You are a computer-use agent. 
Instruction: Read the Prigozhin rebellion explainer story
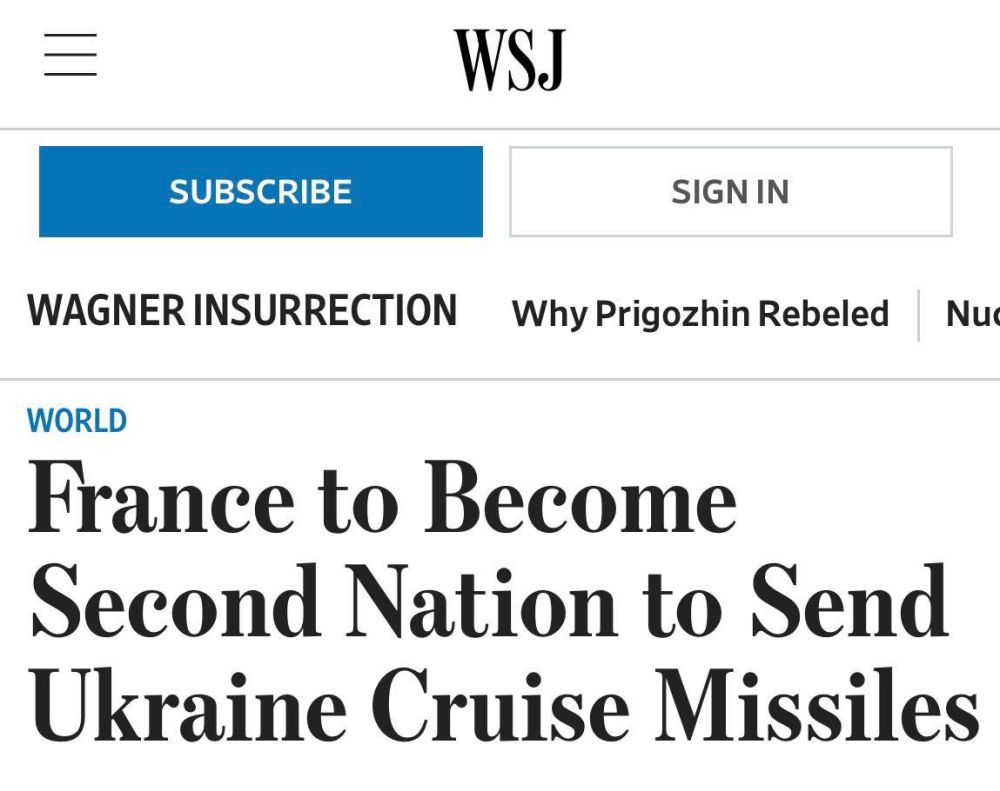coord(700,313)
